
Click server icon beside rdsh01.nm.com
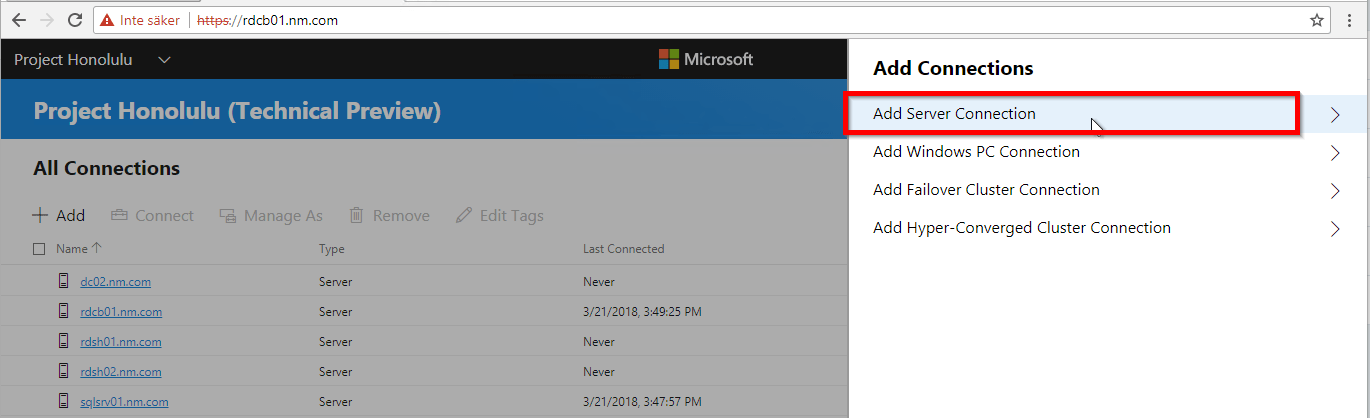[63, 341]
